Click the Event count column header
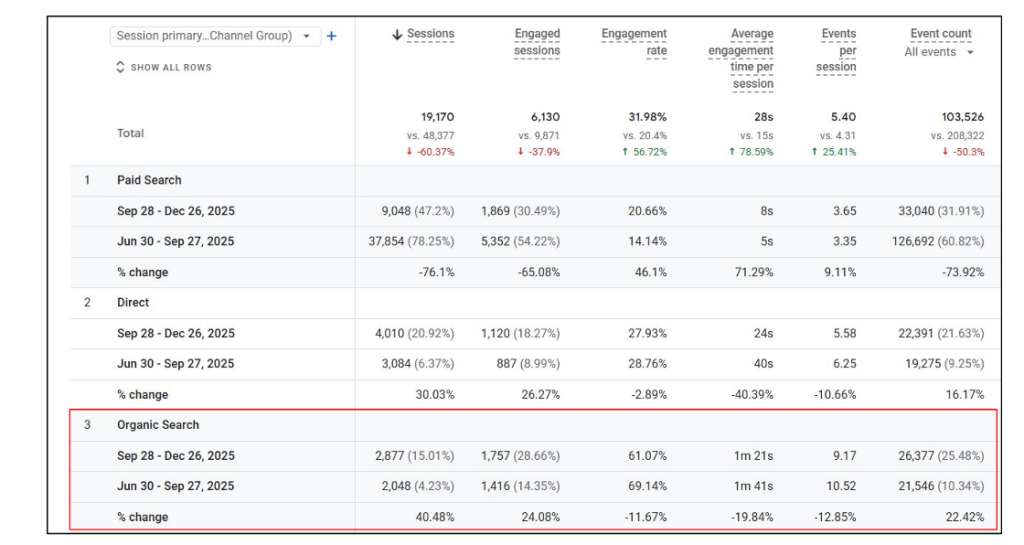This screenshot has height=545, width=1024. point(940,34)
